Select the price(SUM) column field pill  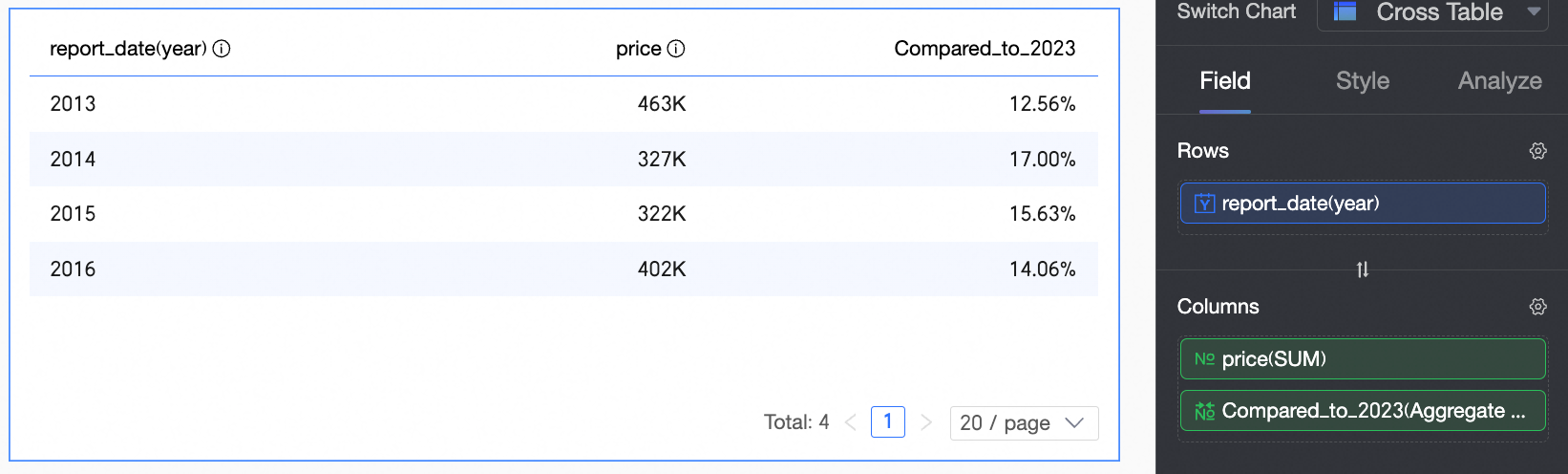(x=1363, y=359)
